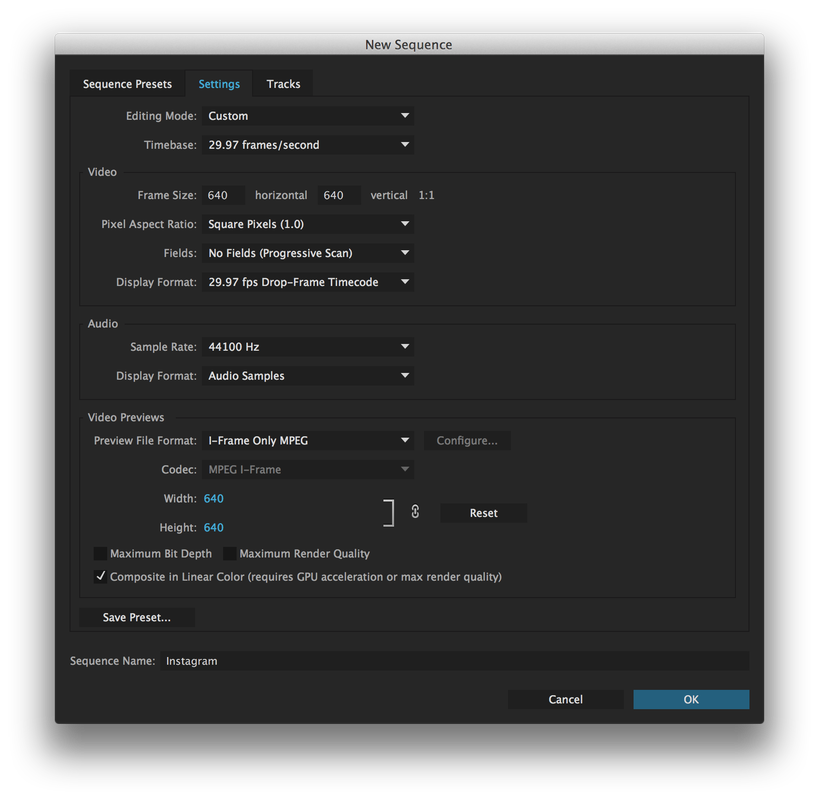Screen dimensions: 819x800
Task: Switch to the Sequence Presets tab
Action: (x=127, y=84)
